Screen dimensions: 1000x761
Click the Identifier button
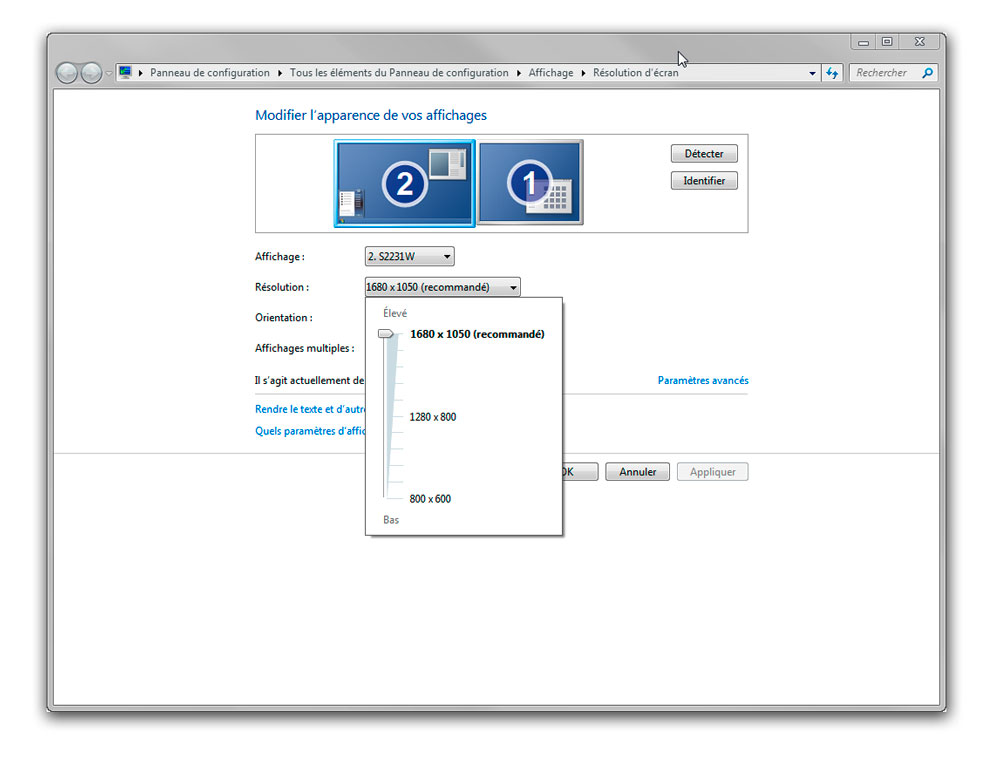tap(704, 181)
